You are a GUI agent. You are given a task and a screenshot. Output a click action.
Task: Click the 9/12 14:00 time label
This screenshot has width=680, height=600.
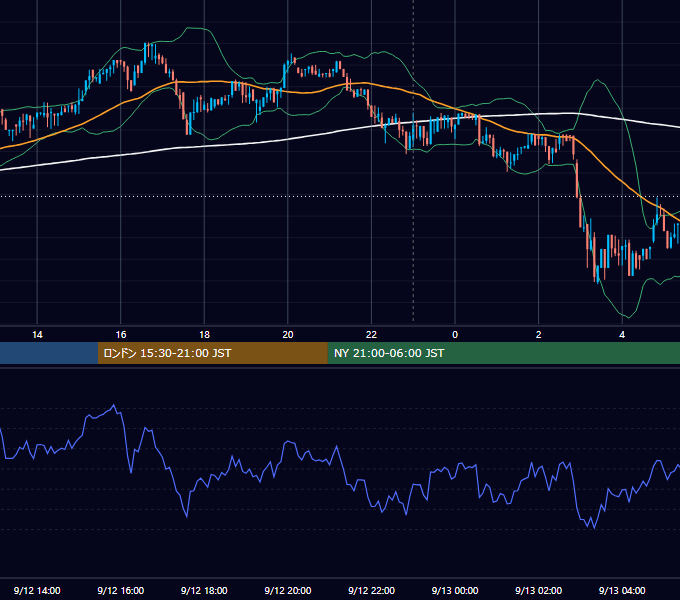37,590
